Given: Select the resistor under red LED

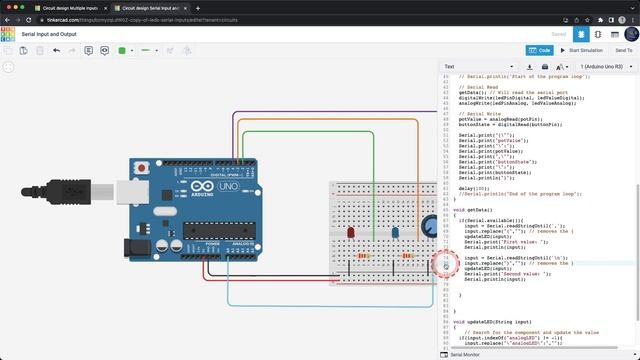Looking at the screenshot, I should 363,256.
